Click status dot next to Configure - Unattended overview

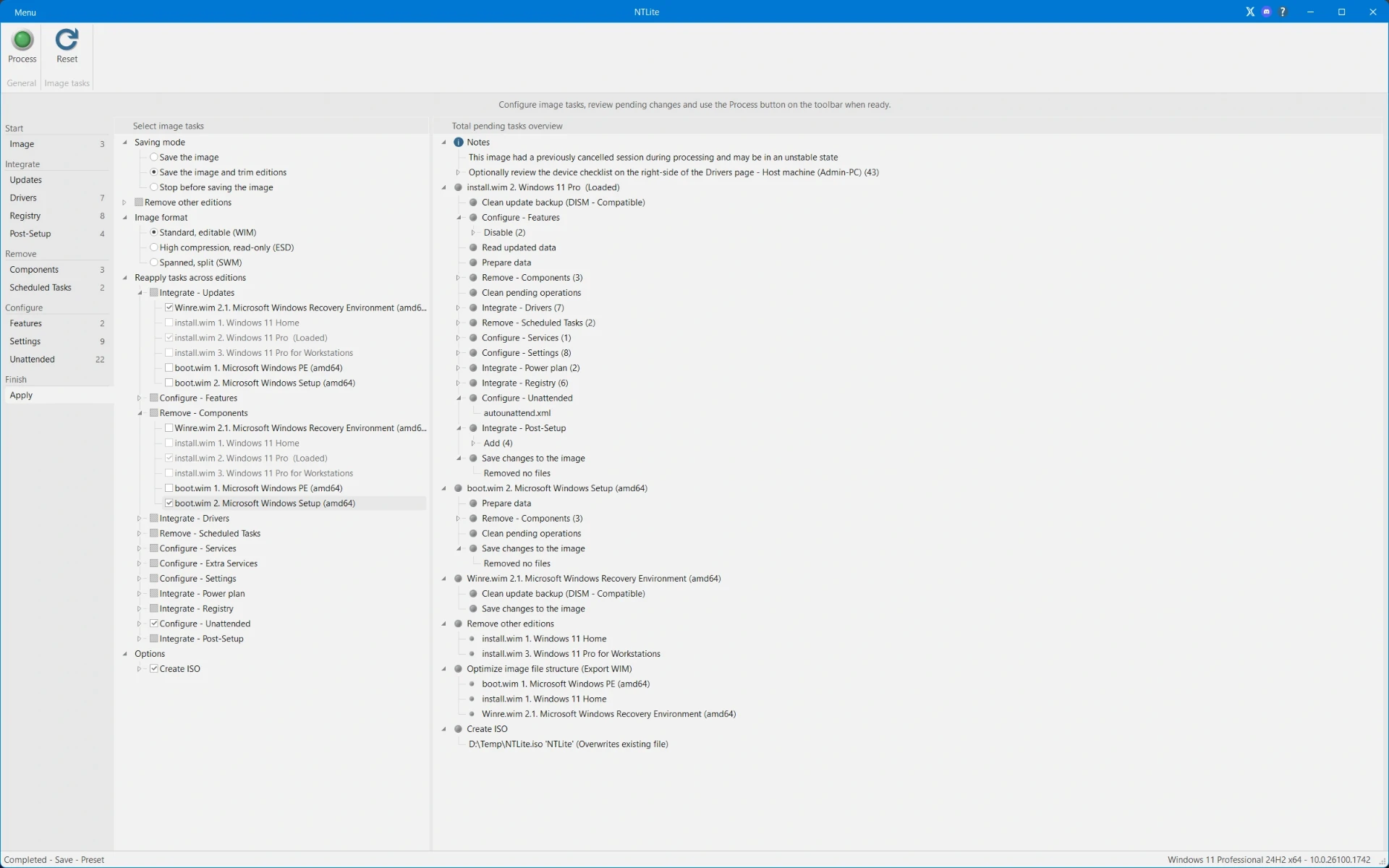pos(473,398)
